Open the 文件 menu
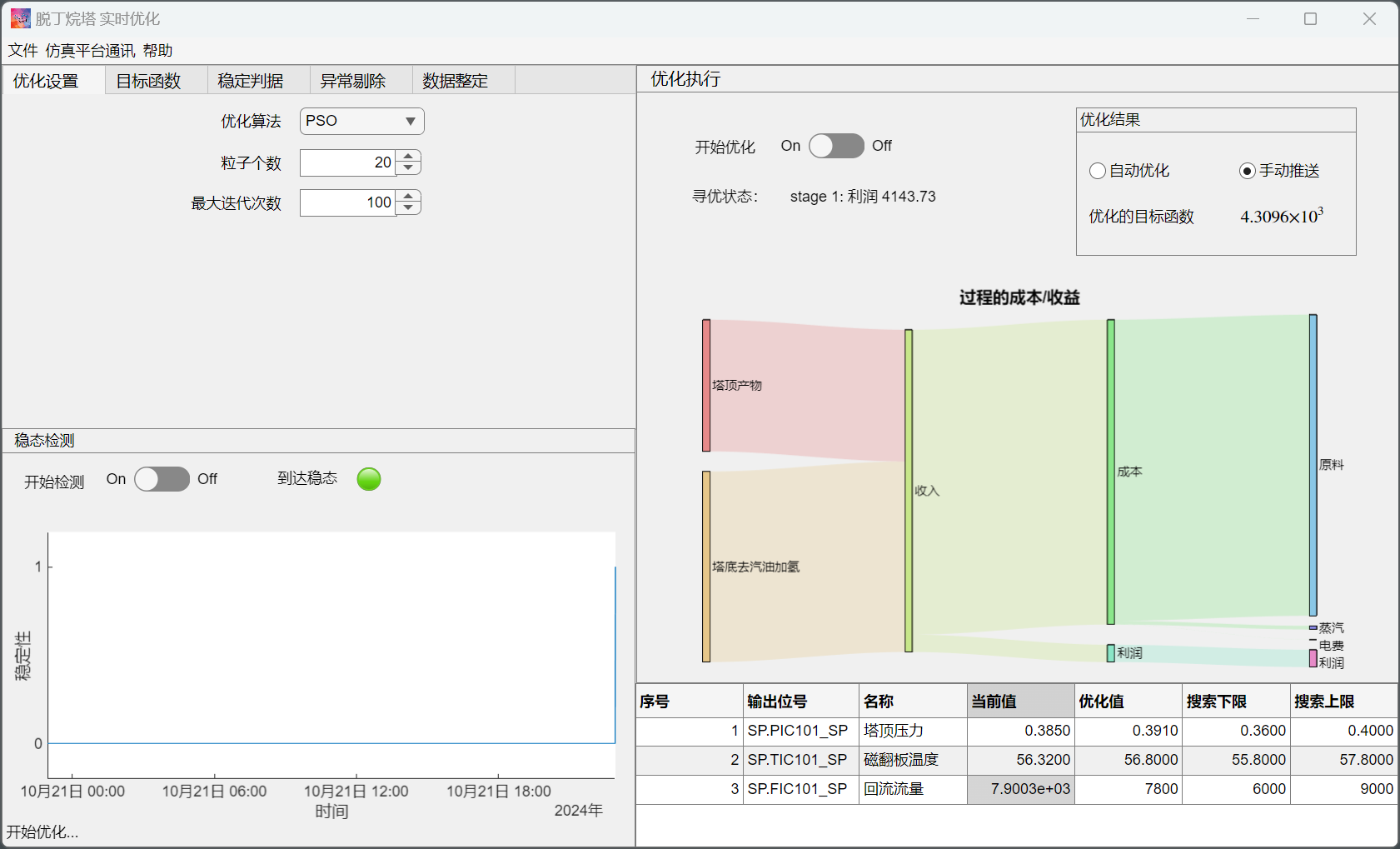The image size is (1400, 849). point(22,51)
